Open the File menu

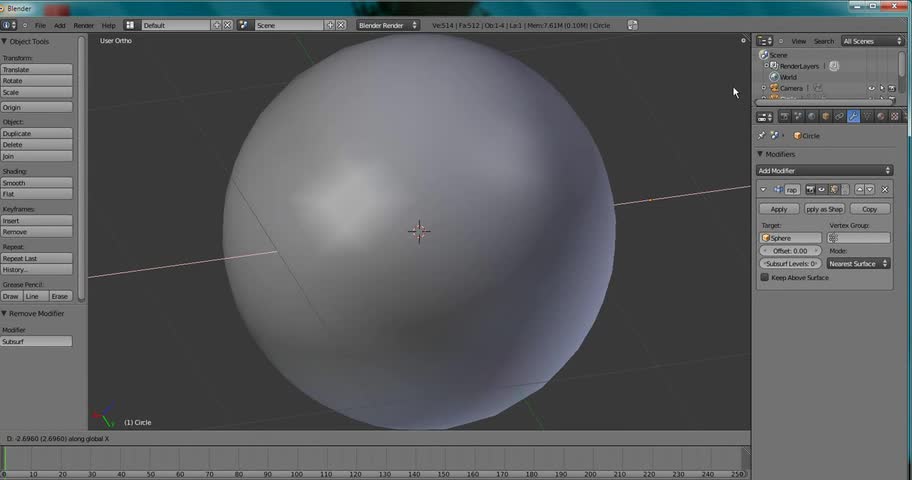[x=40, y=26]
